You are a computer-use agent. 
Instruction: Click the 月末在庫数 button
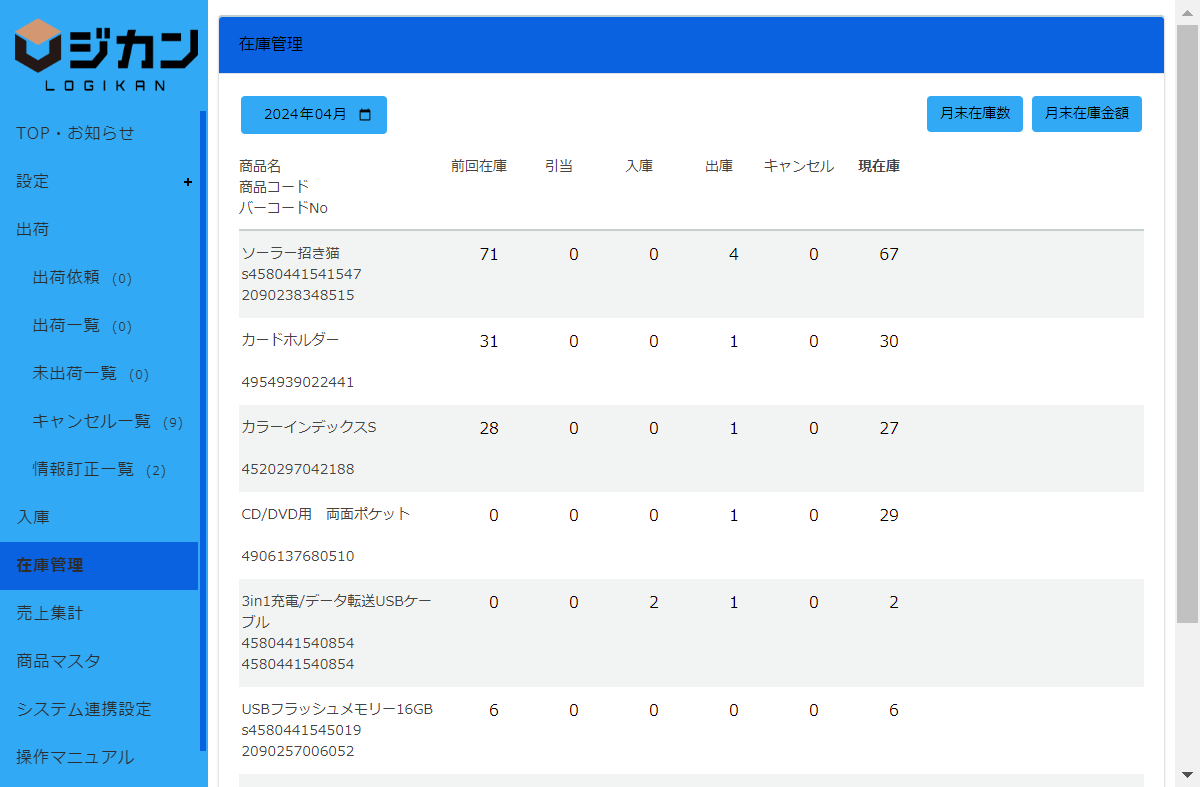(x=974, y=114)
